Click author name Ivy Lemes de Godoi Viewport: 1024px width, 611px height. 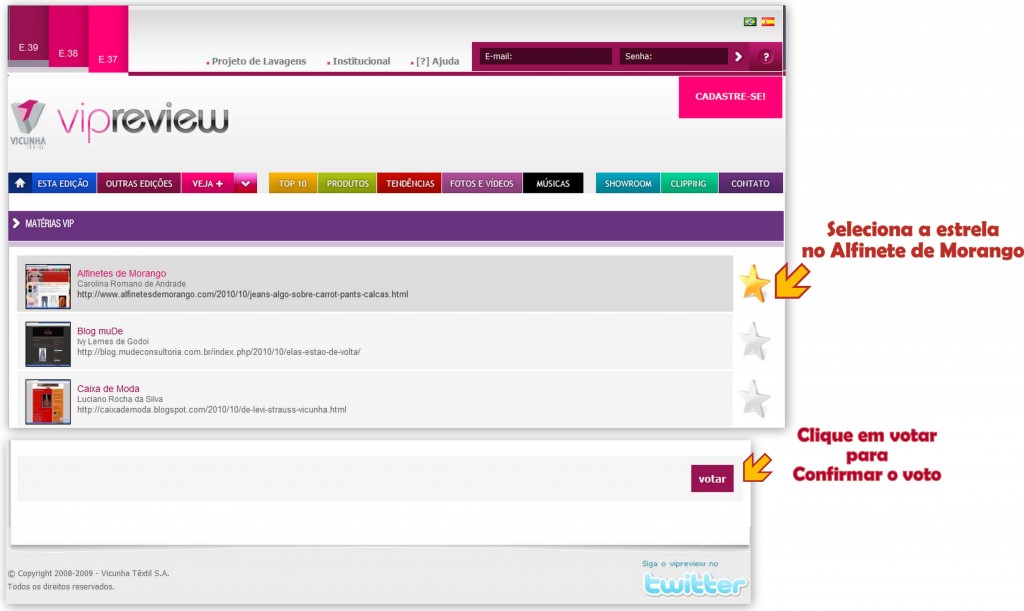pyautogui.click(x=113, y=341)
